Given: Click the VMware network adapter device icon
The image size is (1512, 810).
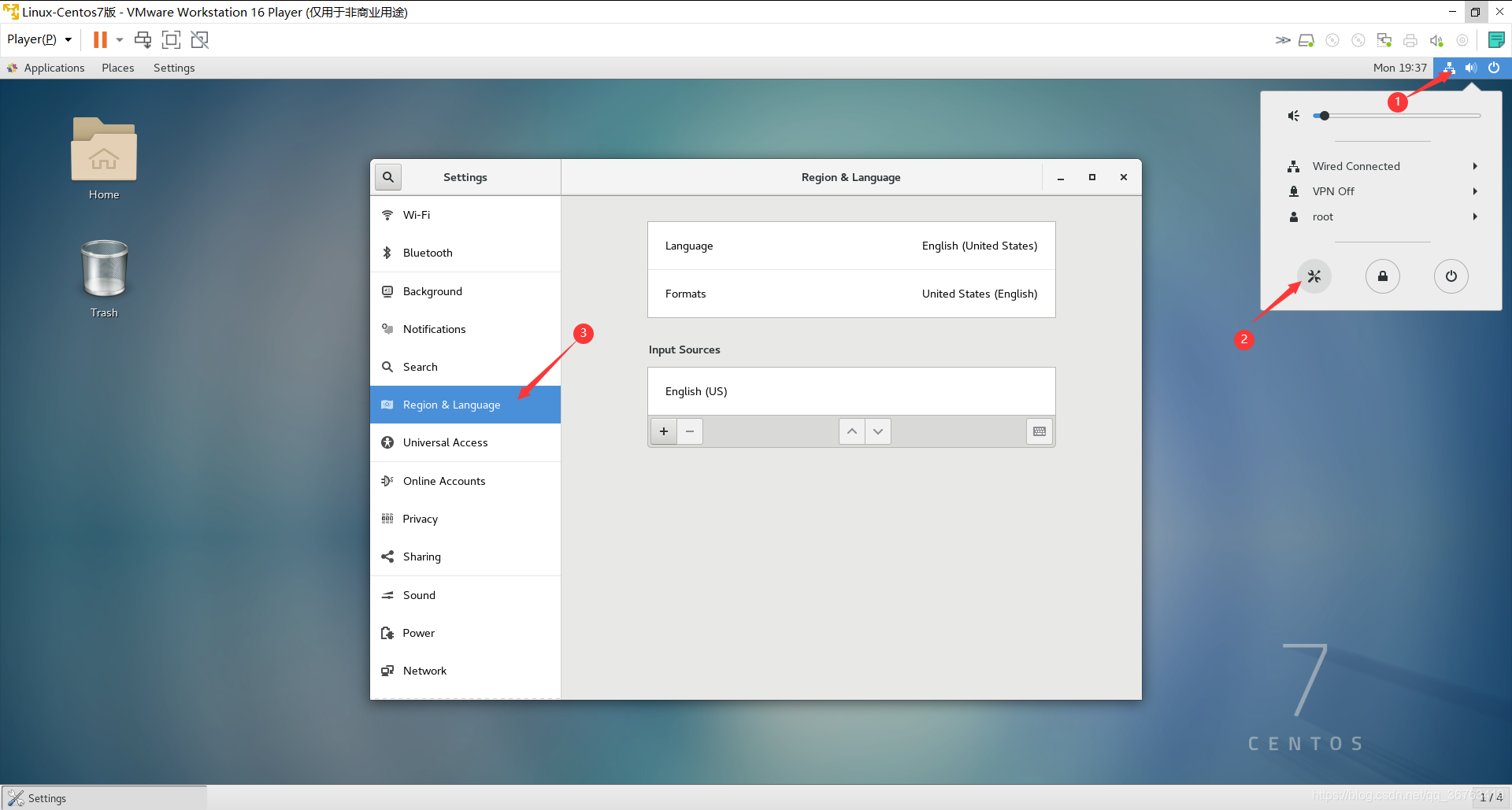Looking at the screenshot, I should [x=1384, y=40].
